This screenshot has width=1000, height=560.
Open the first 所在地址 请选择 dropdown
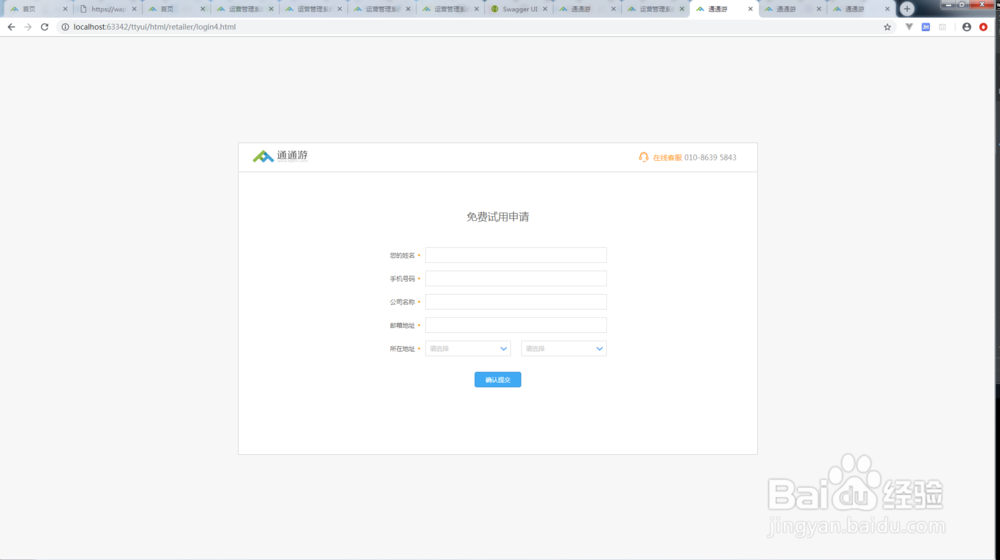467,349
